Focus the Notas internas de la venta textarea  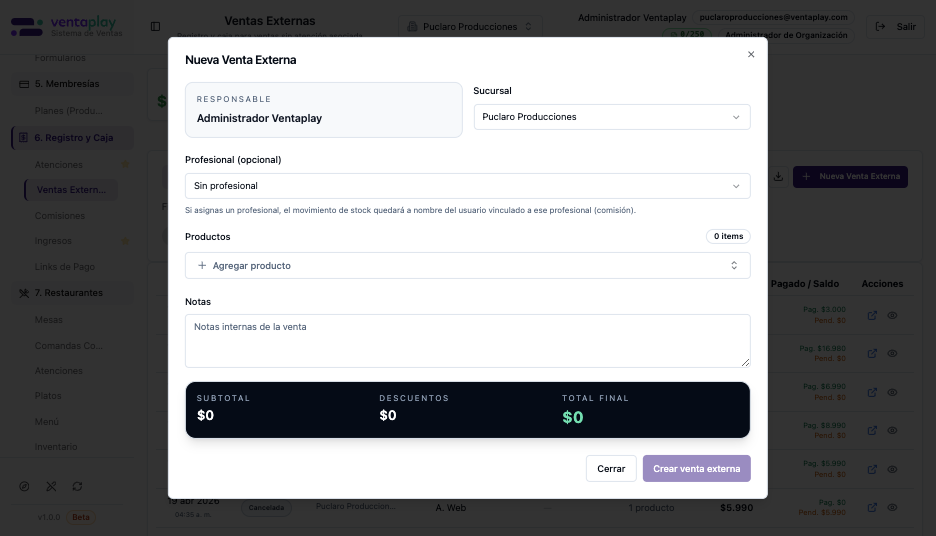(x=467, y=341)
